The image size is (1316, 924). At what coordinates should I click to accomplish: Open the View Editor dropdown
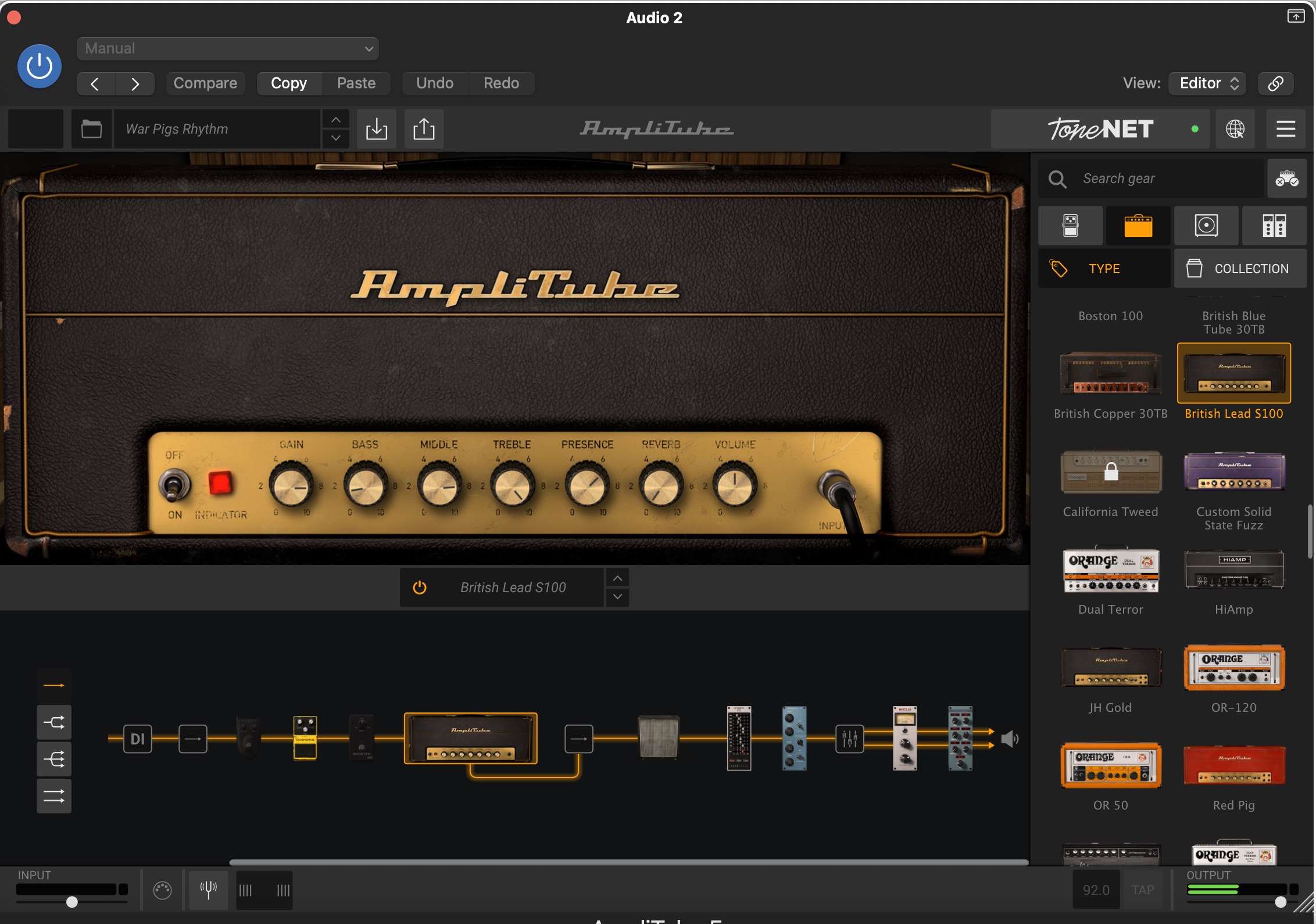click(1208, 84)
